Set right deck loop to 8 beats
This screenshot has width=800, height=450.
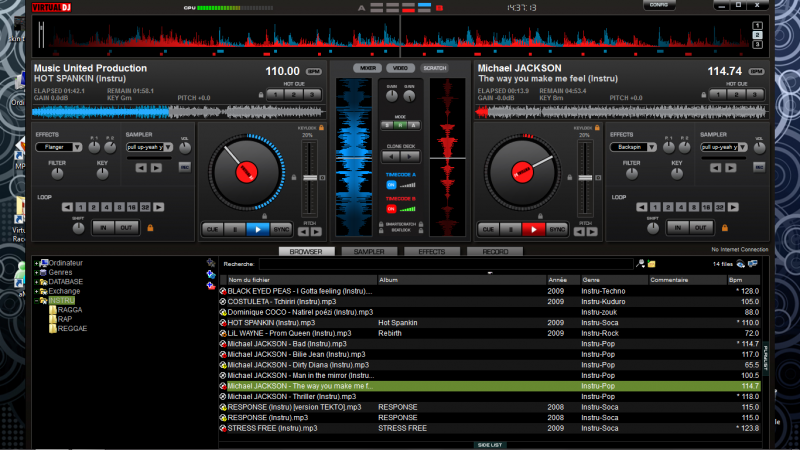694,207
